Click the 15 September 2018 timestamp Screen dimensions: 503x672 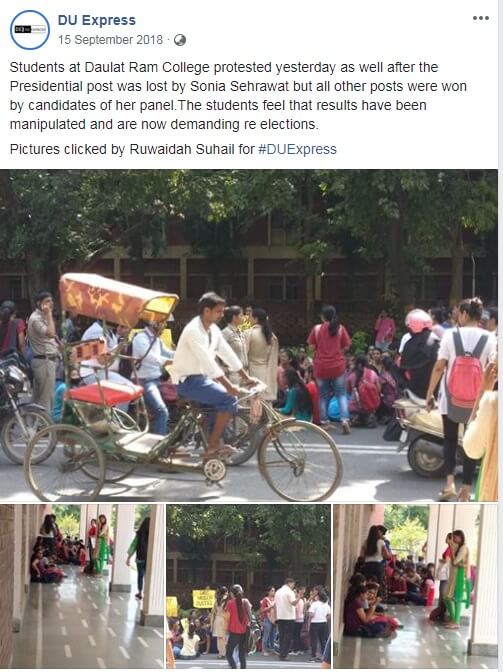pyautogui.click(x=111, y=40)
